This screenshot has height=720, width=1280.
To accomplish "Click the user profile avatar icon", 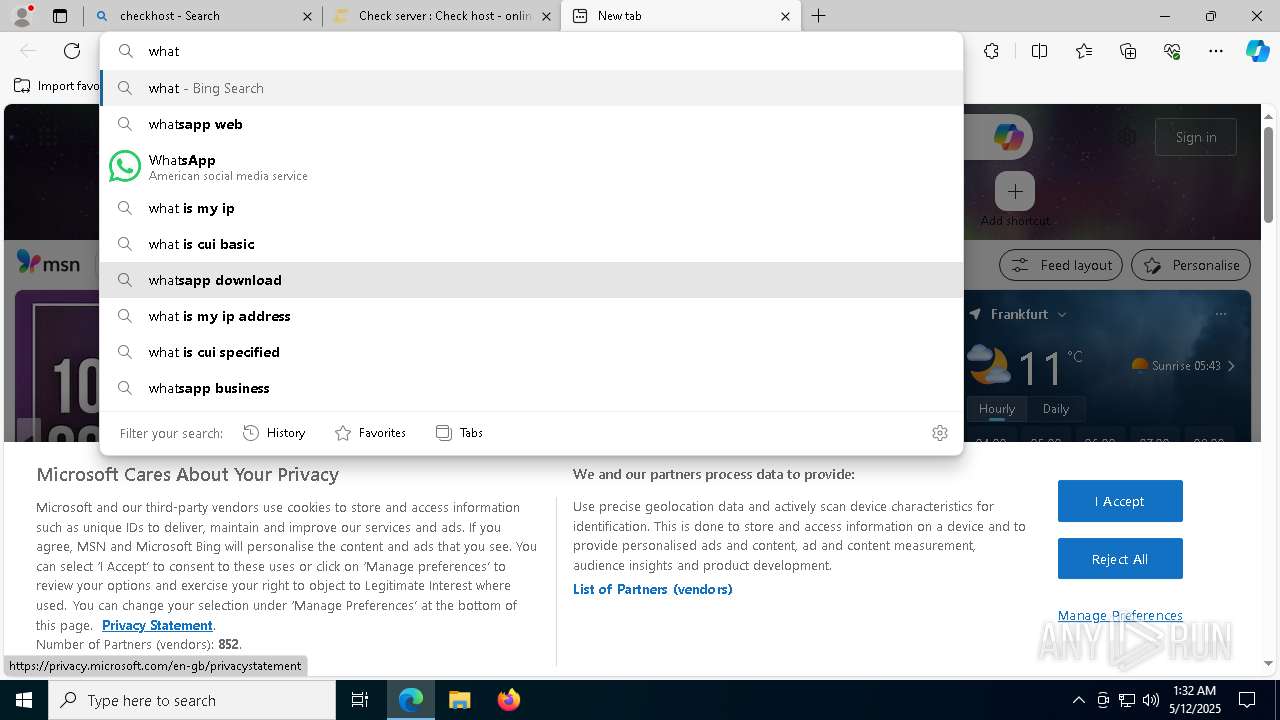I will [x=22, y=16].
